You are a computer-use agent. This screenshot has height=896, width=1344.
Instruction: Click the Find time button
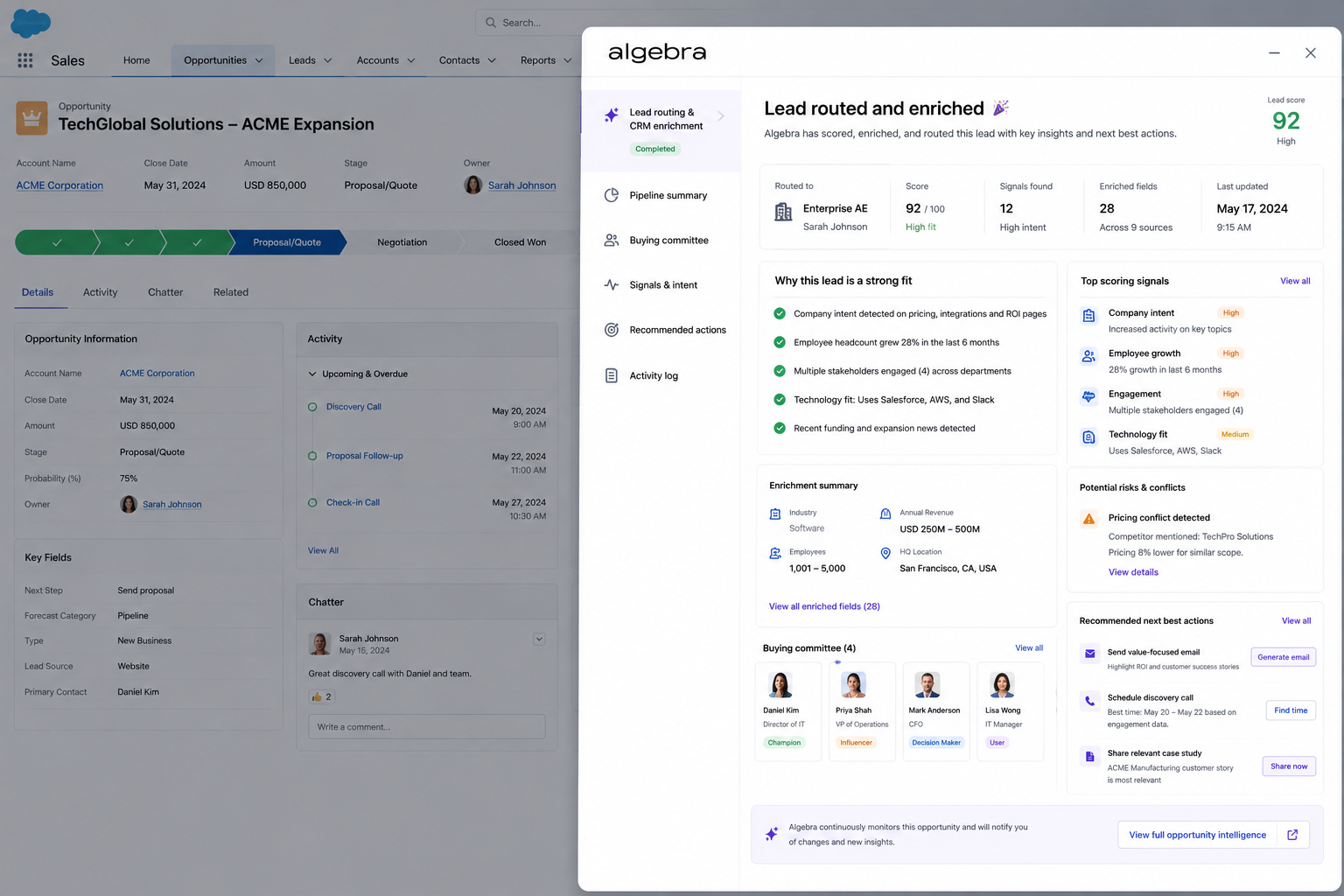click(x=1291, y=710)
